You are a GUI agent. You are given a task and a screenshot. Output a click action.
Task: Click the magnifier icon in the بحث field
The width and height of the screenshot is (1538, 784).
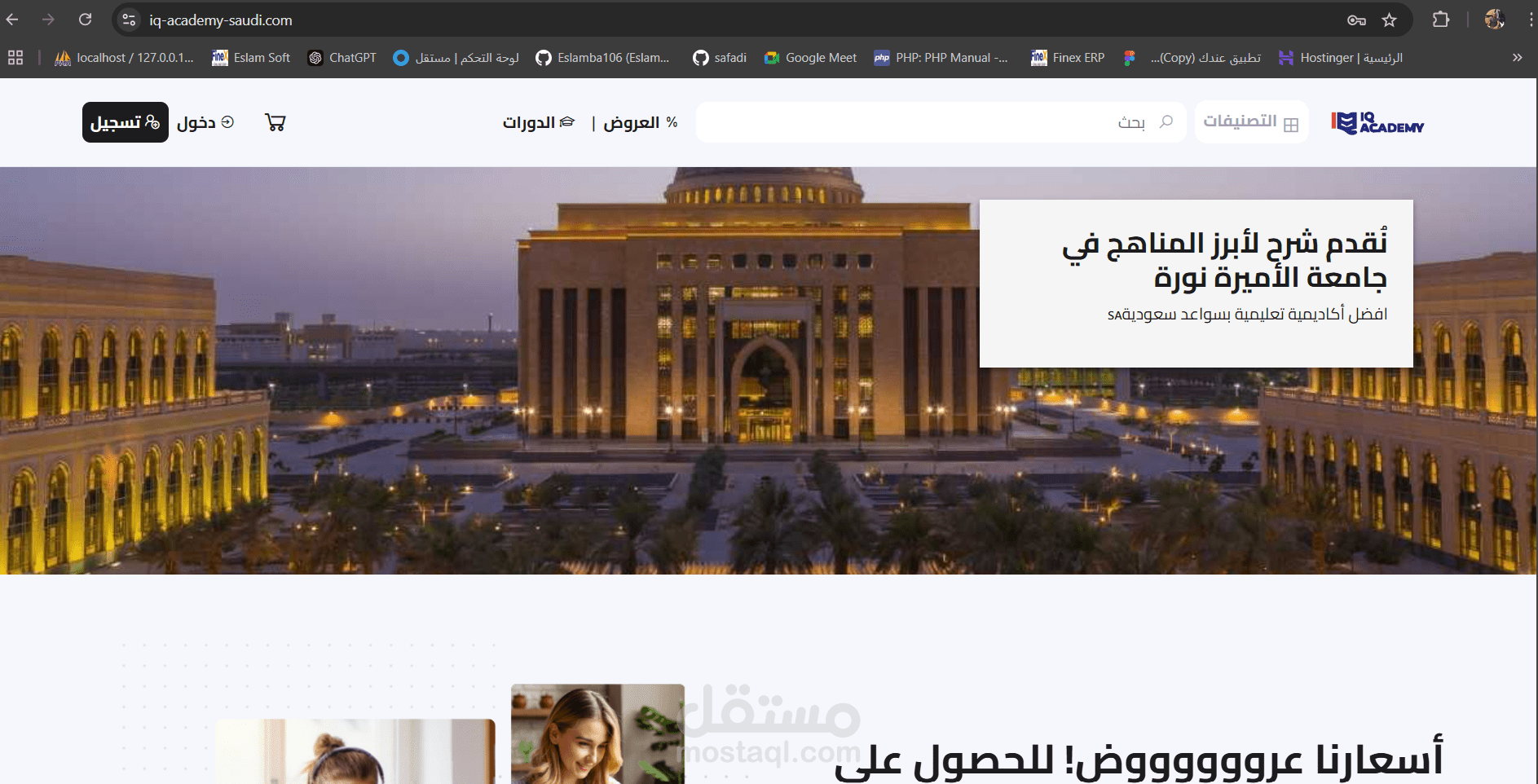(x=1166, y=122)
